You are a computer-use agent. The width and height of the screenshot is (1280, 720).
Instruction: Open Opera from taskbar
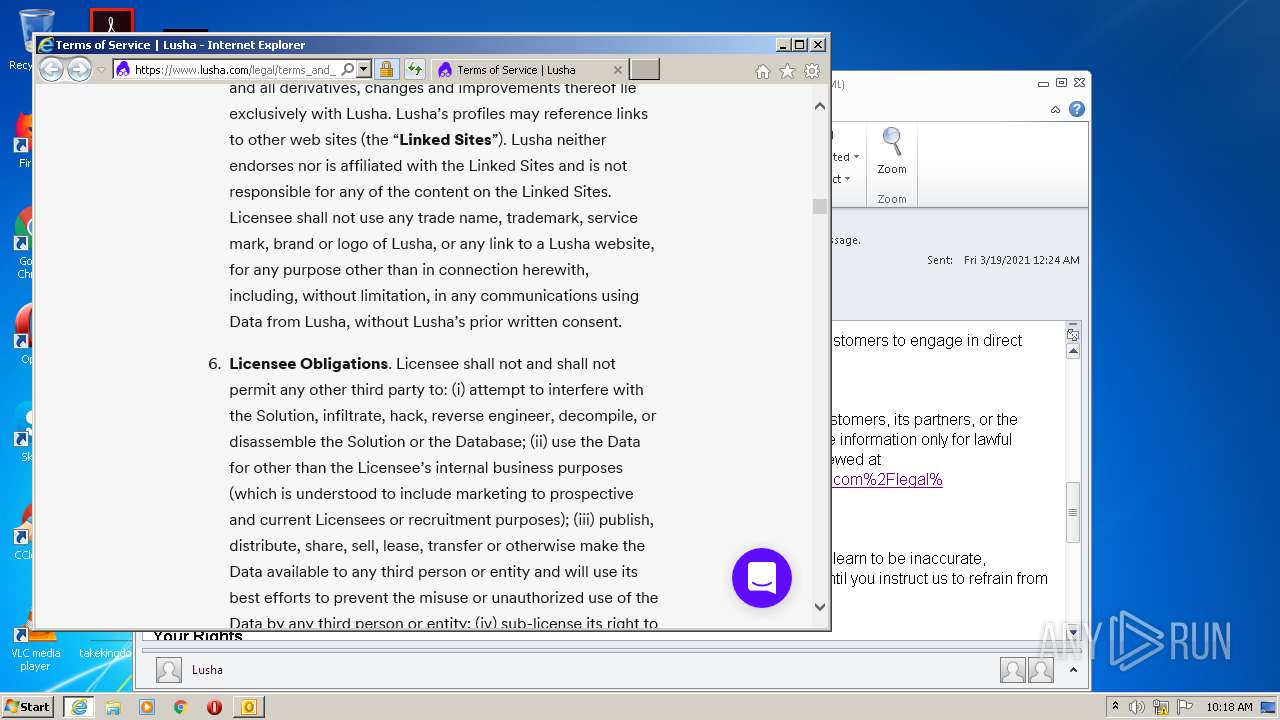(x=214, y=707)
